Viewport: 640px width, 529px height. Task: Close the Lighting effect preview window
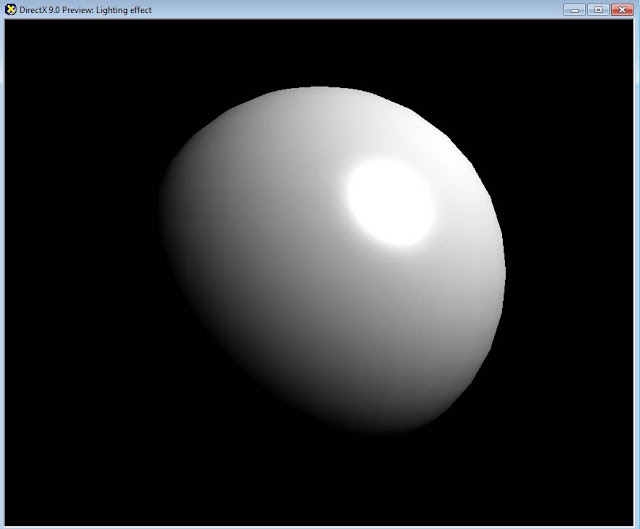click(x=622, y=10)
